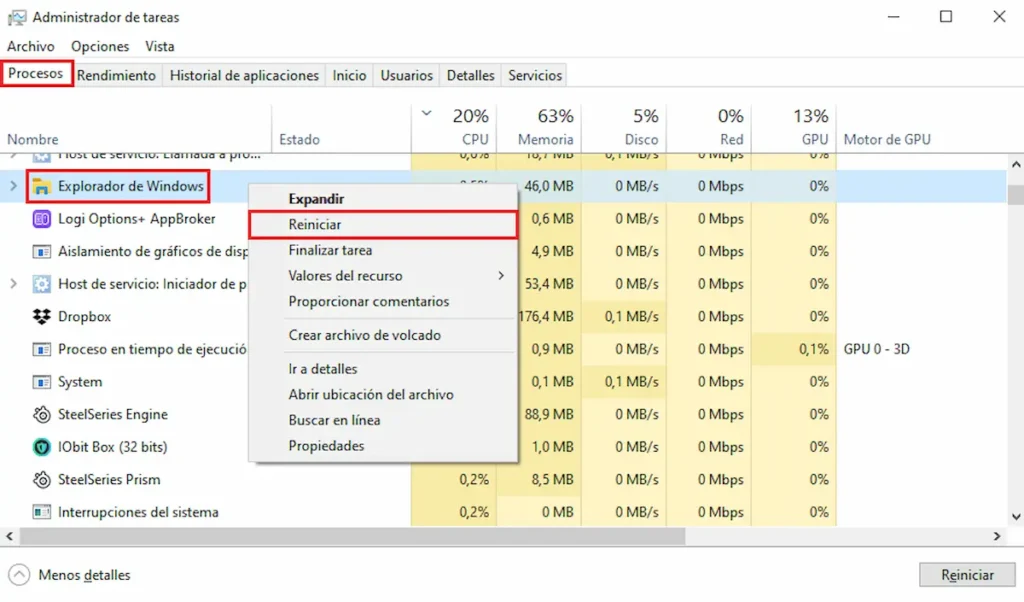The height and width of the screenshot is (602, 1024).
Task: Select Abrir ubicación del archivo
Action: pos(383,394)
